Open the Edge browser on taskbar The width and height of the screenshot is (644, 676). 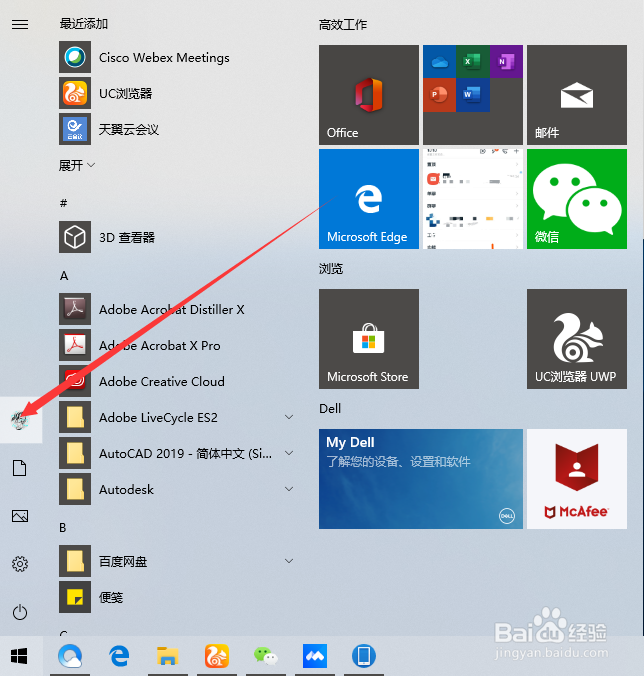point(119,656)
